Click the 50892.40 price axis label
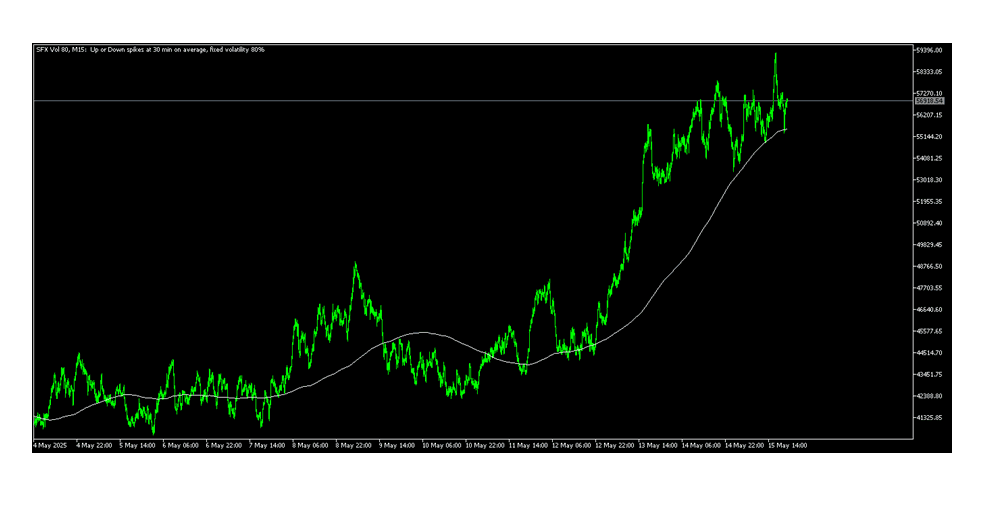The width and height of the screenshot is (998, 505). [930, 223]
